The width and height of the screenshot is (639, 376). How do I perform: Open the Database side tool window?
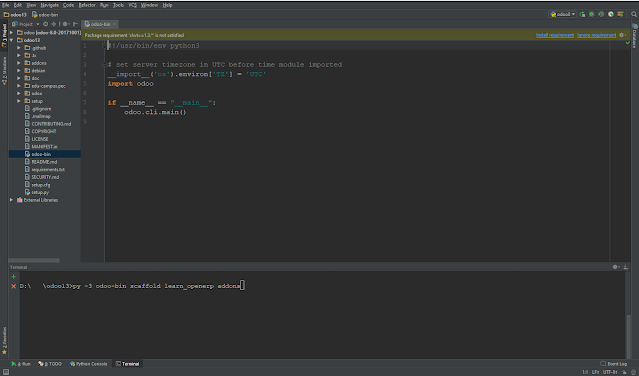point(635,36)
